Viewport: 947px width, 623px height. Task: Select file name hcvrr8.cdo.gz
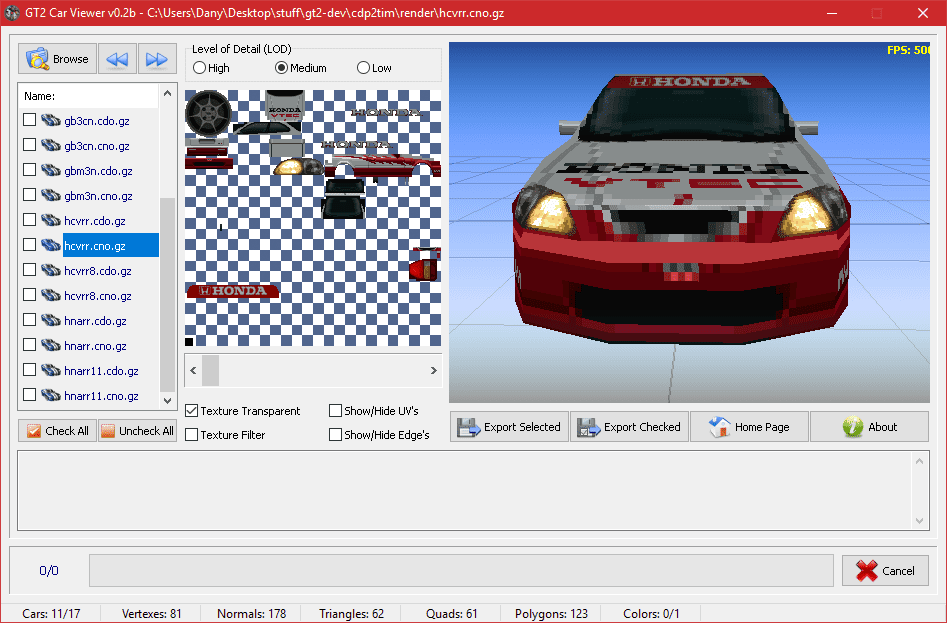[x=98, y=271]
